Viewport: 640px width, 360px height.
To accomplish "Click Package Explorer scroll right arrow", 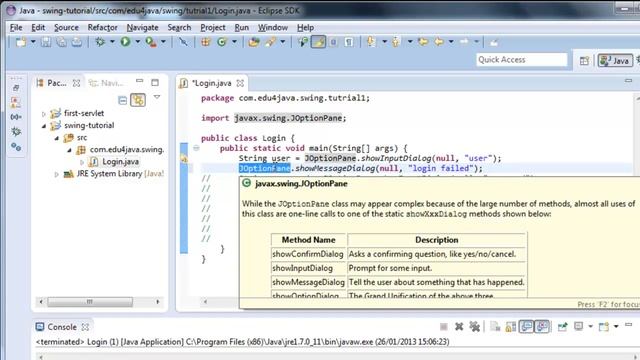I will click(158, 302).
